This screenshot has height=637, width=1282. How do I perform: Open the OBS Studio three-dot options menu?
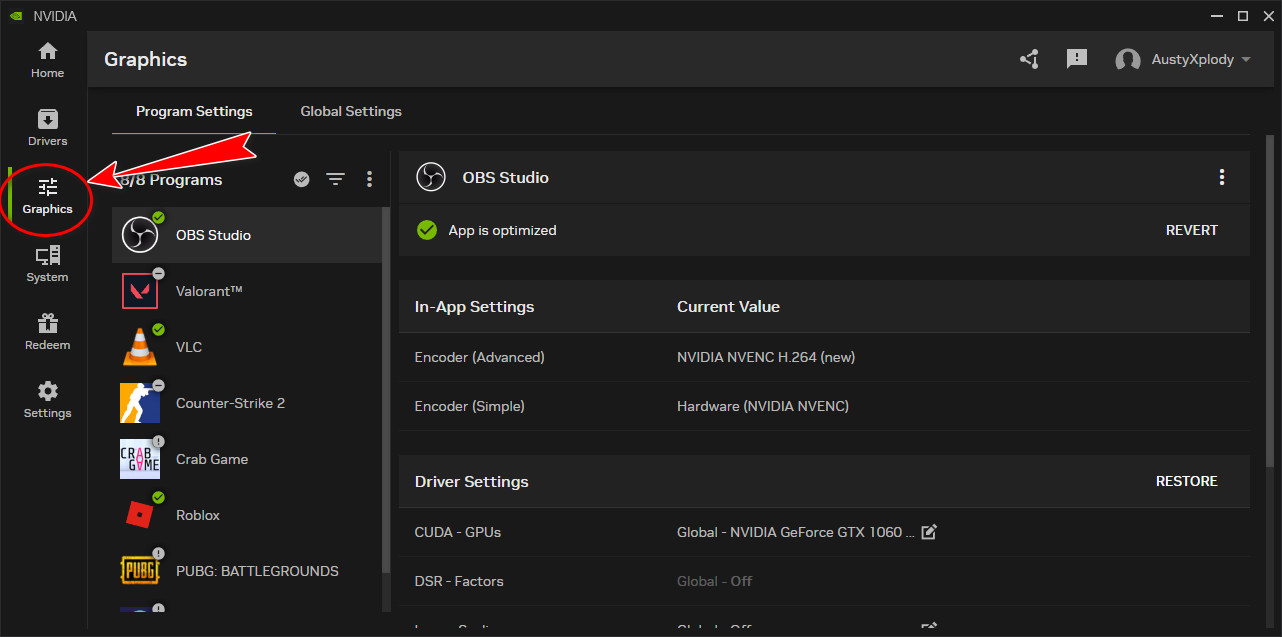tap(1221, 177)
